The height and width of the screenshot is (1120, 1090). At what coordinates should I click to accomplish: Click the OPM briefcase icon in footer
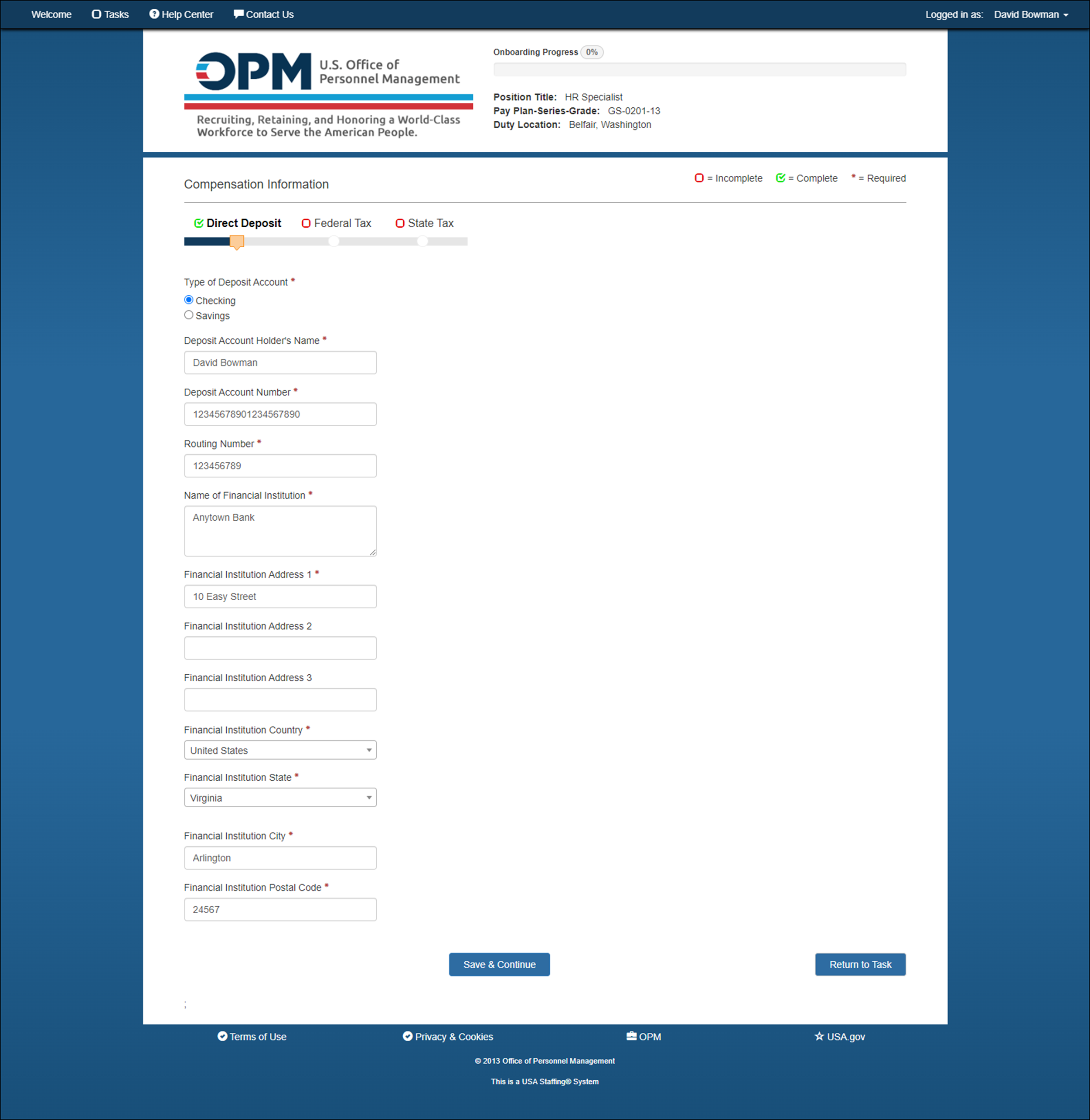click(x=631, y=1036)
